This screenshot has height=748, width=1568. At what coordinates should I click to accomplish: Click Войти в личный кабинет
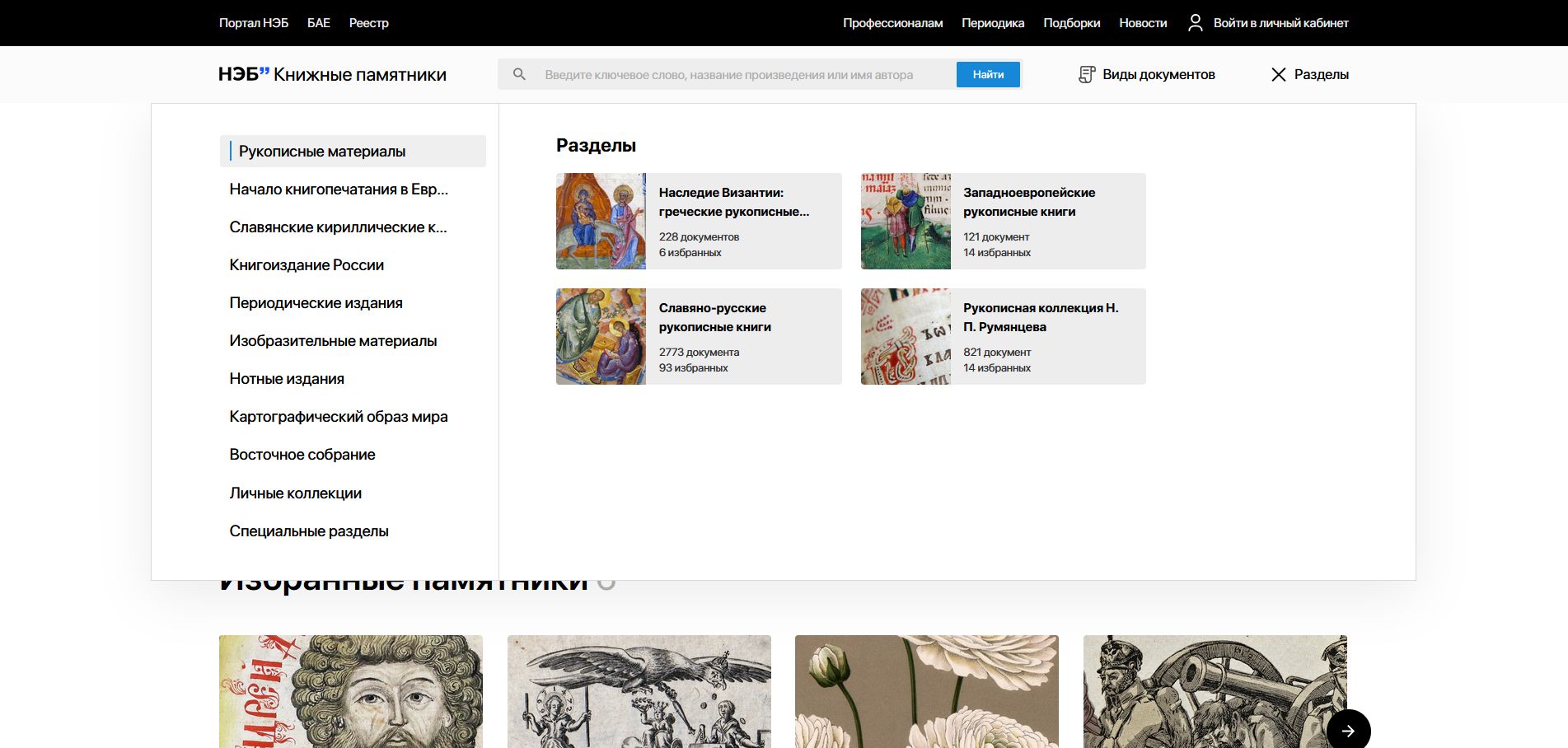[1280, 23]
